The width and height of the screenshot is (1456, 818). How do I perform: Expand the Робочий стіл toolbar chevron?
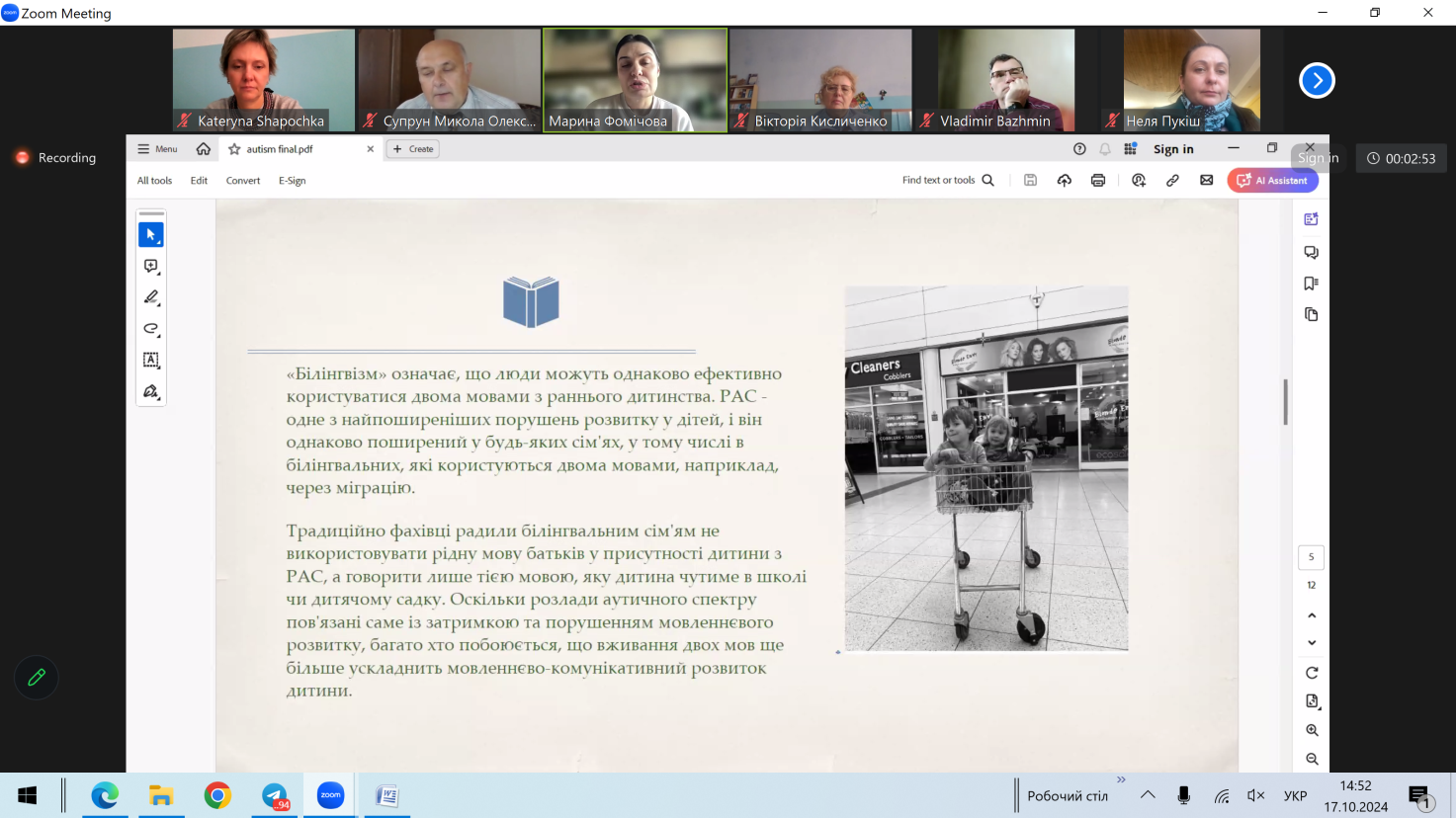pyautogui.click(x=1121, y=779)
